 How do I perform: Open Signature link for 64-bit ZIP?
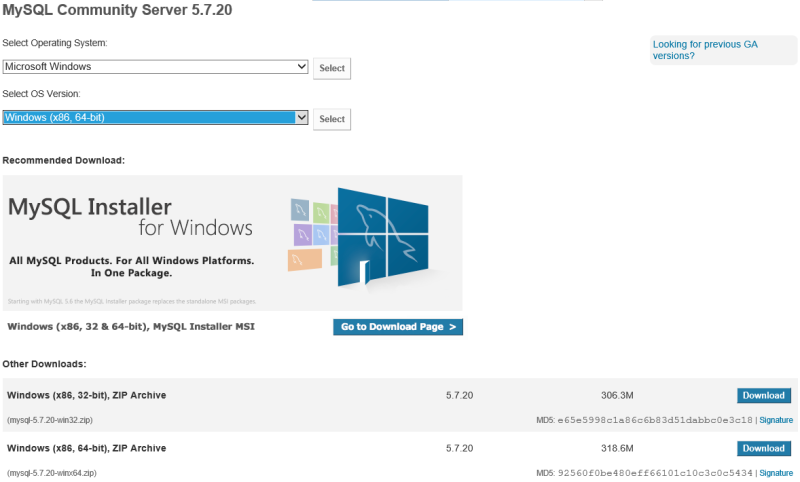click(776, 473)
